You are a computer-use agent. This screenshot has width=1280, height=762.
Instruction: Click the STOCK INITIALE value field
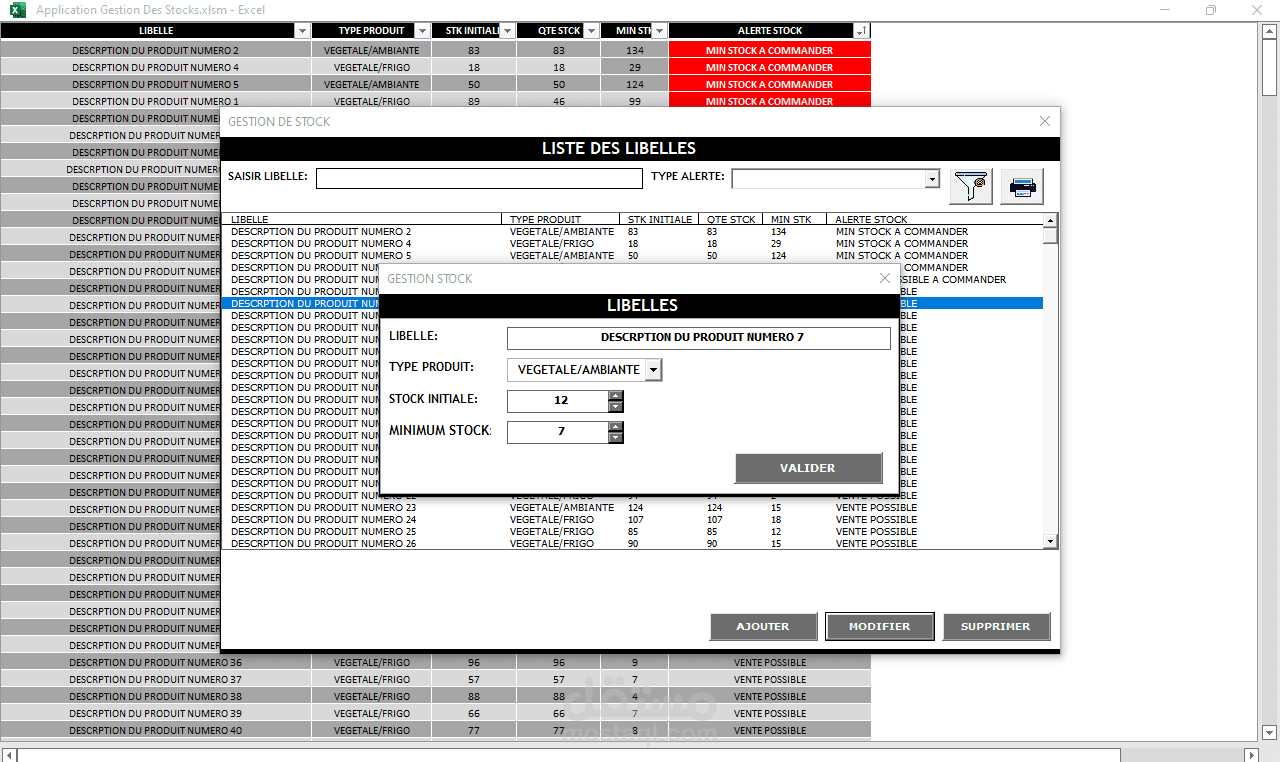(x=558, y=401)
